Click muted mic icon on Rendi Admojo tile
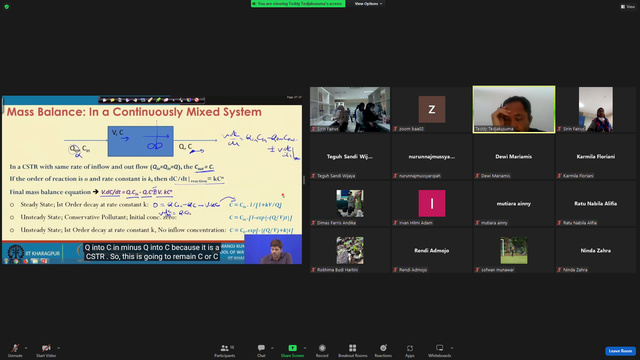 click(395, 270)
